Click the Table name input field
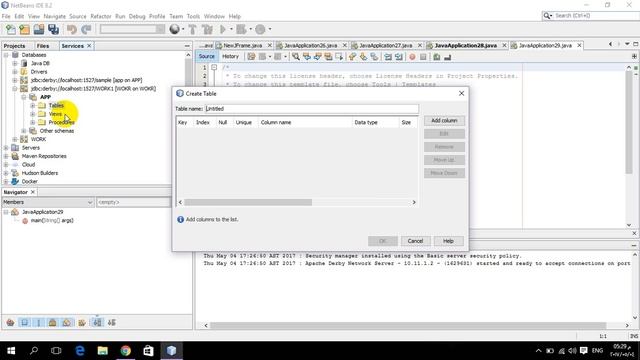Image resolution: width=640 pixels, height=360 pixels. (x=311, y=109)
